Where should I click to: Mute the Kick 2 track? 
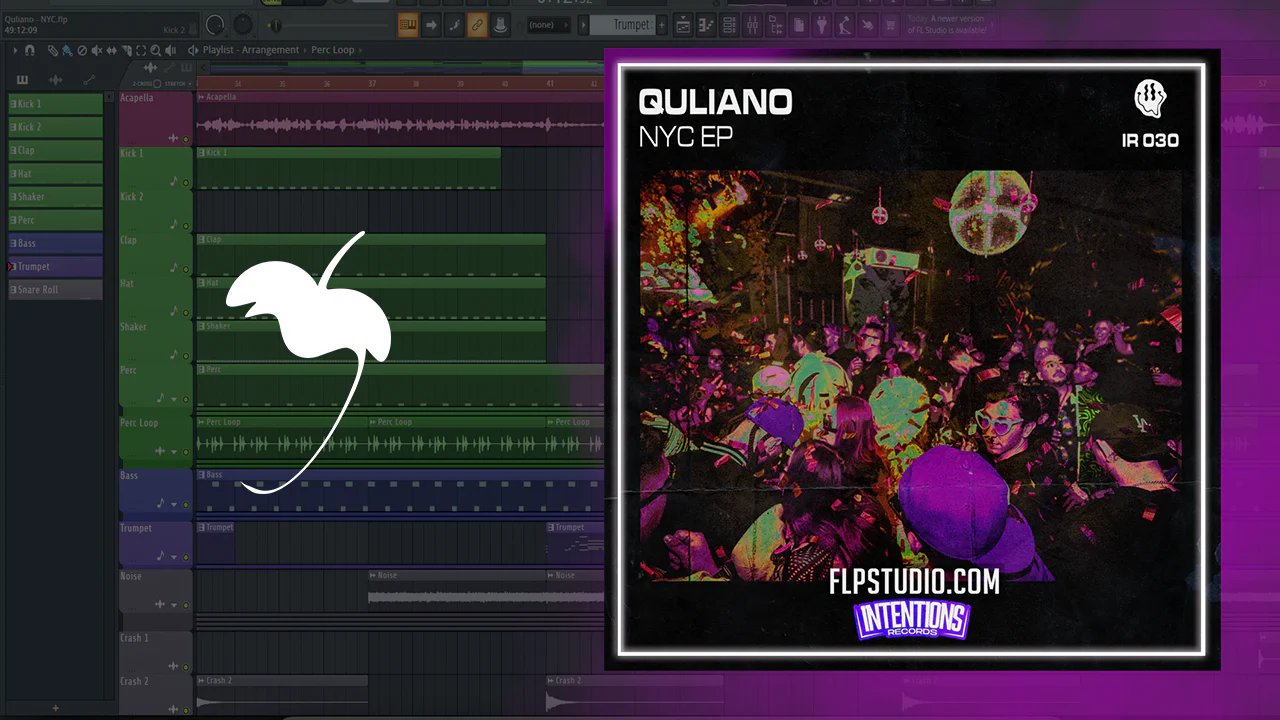186,225
